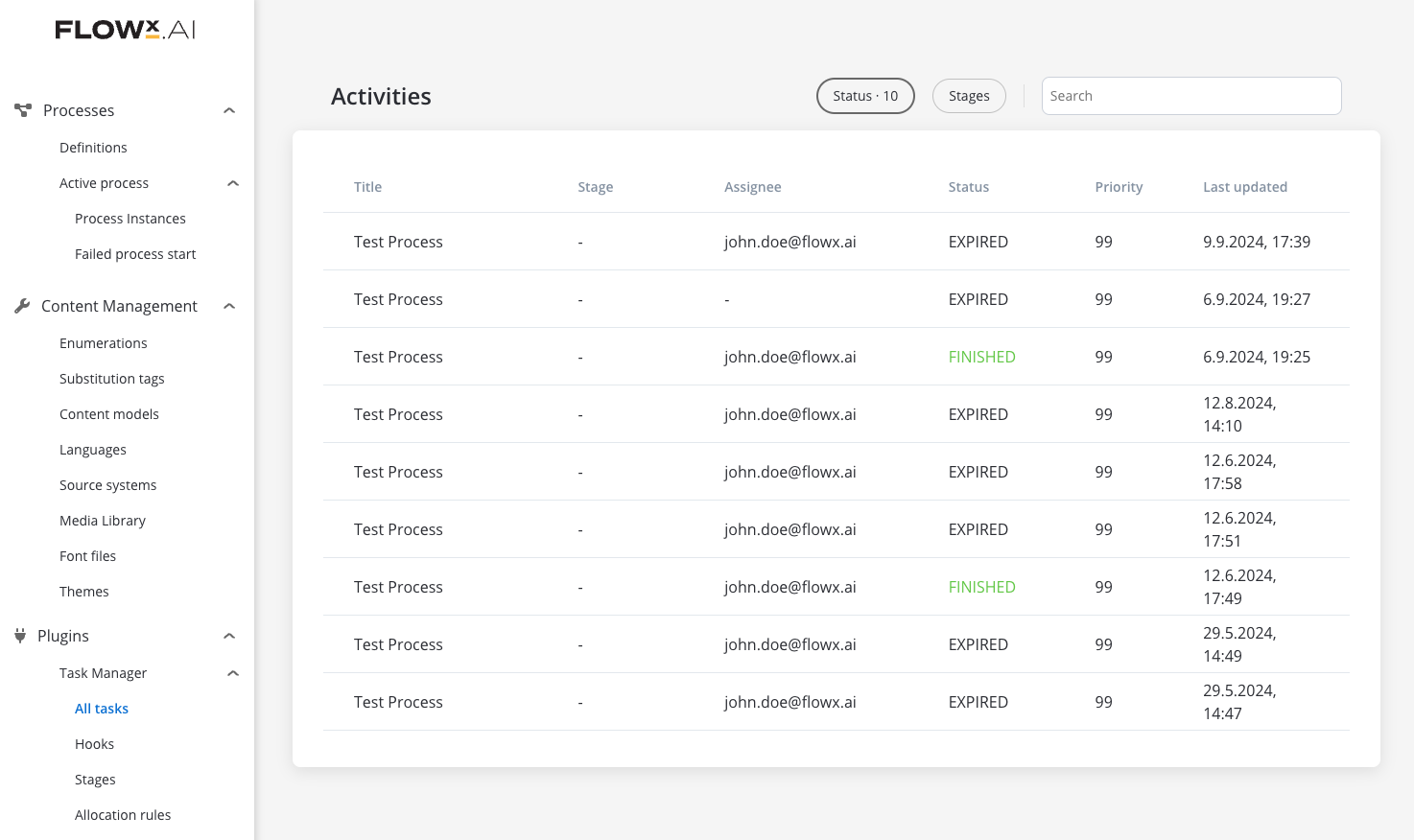Click EXPIRED status in 9.9.2024, 17:39 row
1414x840 pixels.
(978, 242)
